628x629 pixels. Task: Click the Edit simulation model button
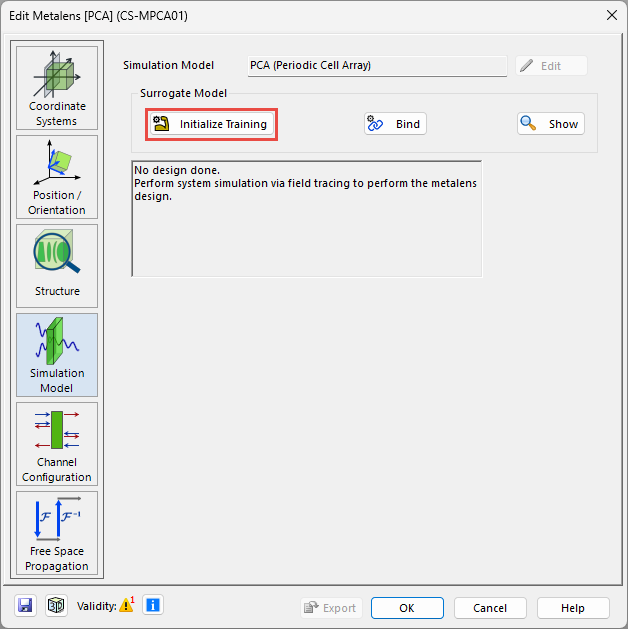click(551, 66)
